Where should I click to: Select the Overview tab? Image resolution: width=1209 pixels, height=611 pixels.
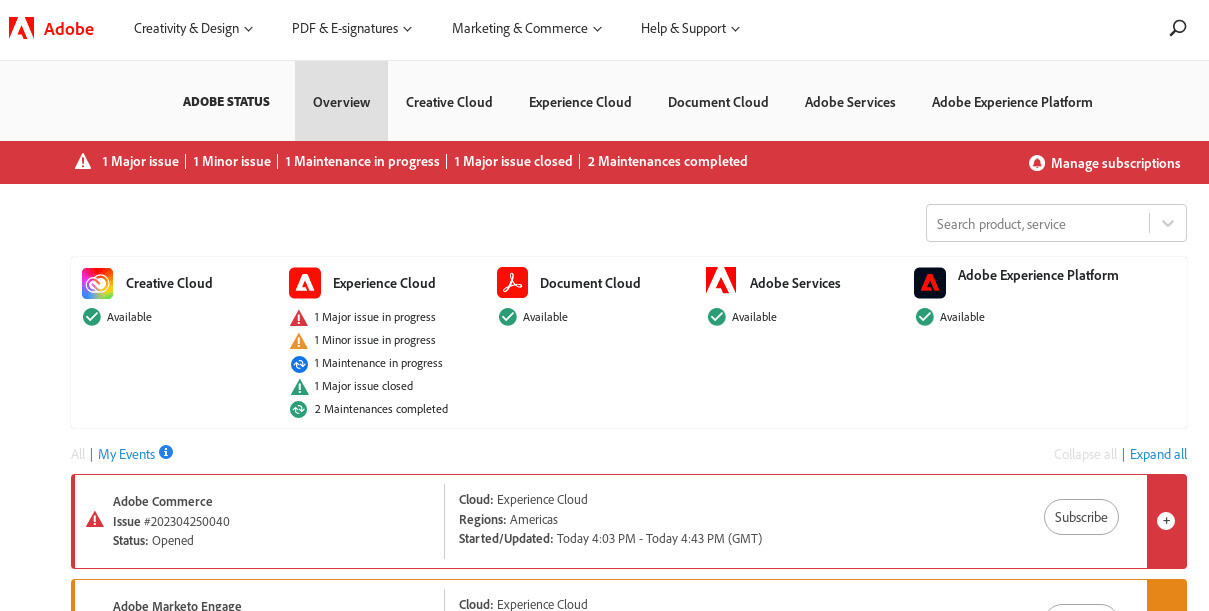341,101
